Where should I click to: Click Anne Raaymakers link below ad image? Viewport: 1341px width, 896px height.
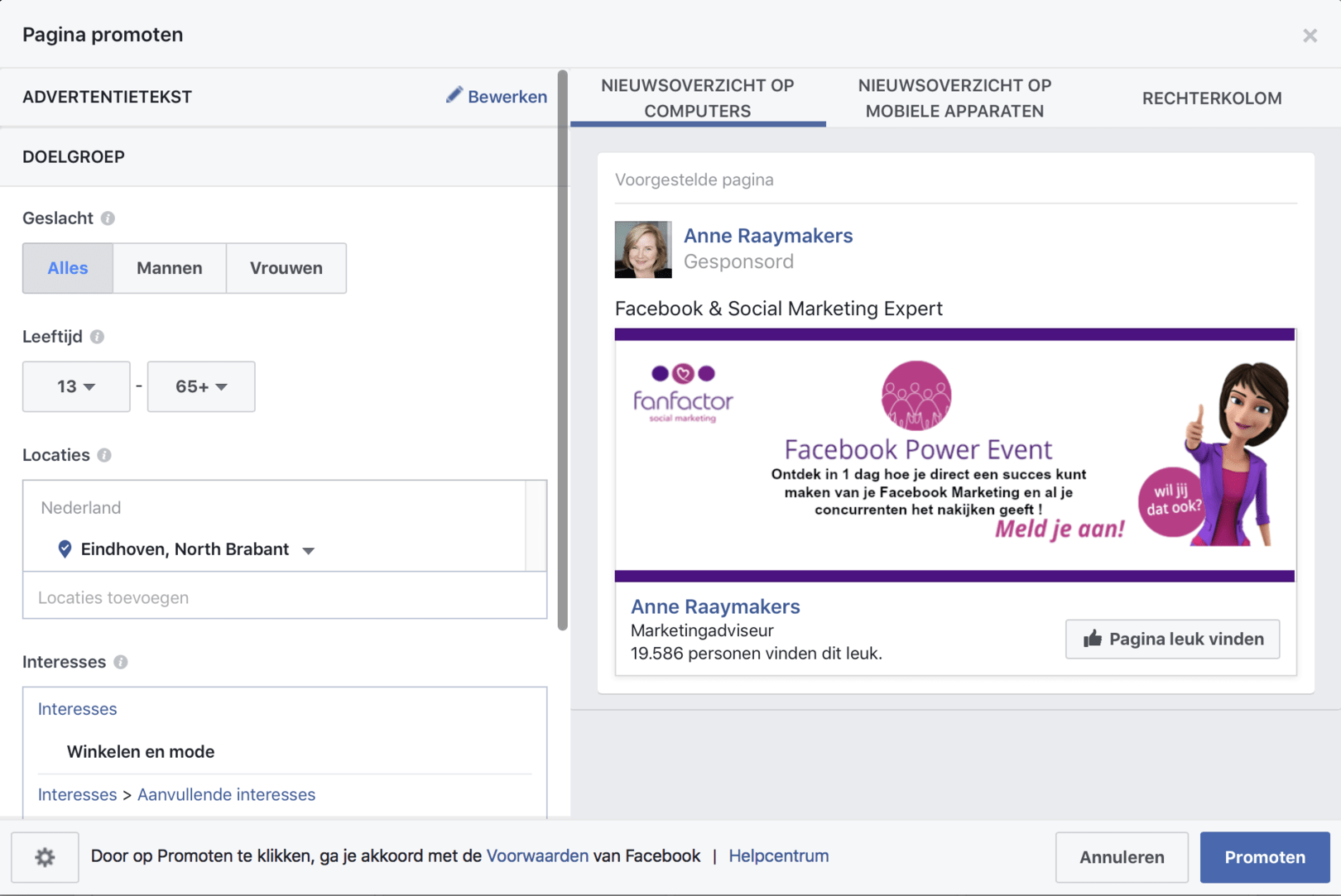click(715, 606)
